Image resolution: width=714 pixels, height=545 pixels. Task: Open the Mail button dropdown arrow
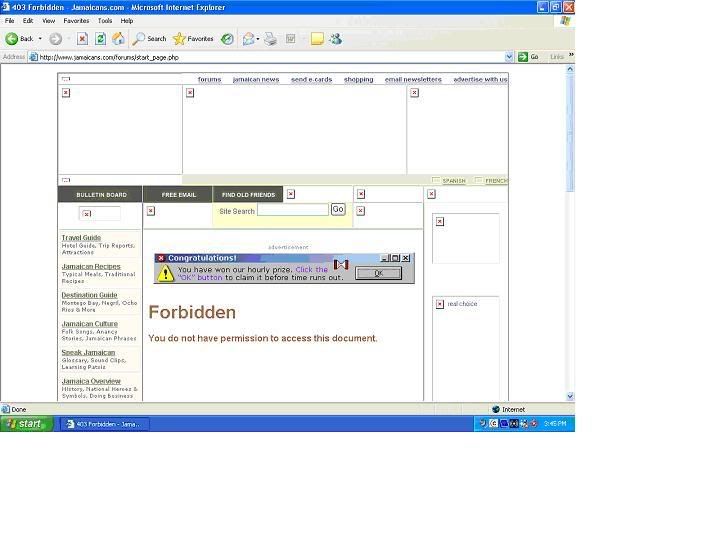coord(258,39)
